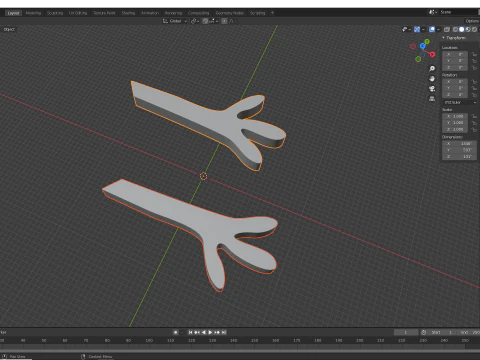Select the Rendering workspace tab
480x360 pixels.
(173, 13)
